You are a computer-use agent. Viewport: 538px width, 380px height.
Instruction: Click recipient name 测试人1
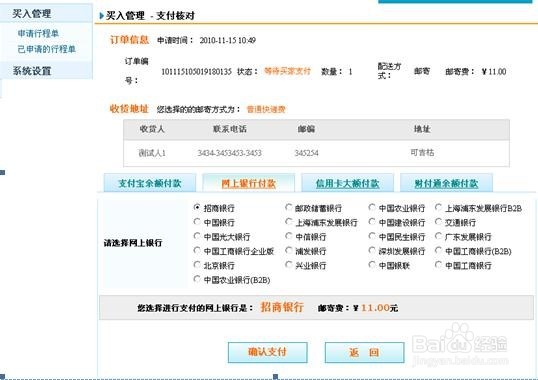tap(152, 153)
